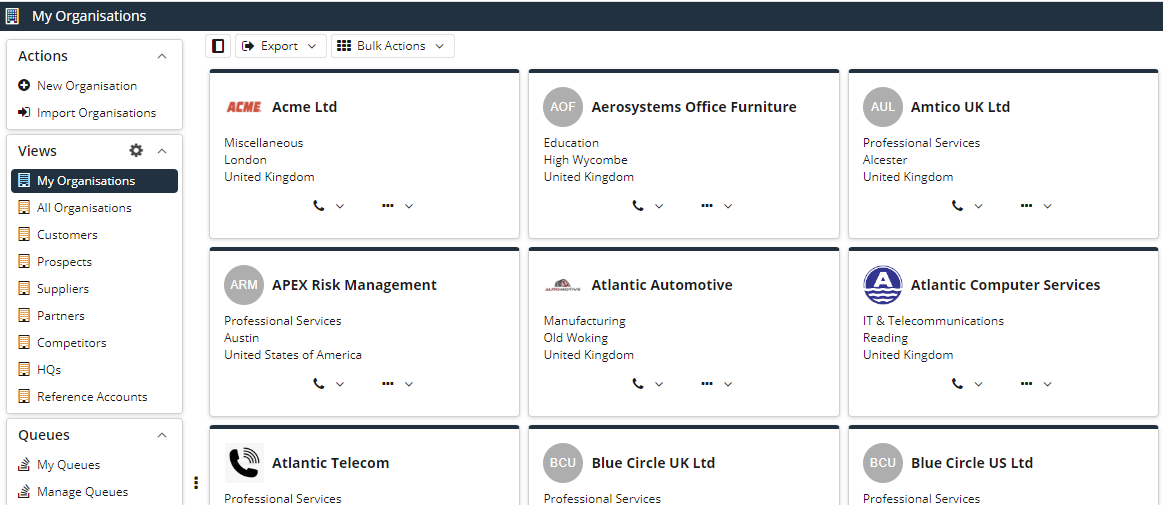This screenshot has height=505, width=1163.
Task: Click the Atlantic Computer Services logo
Action: (x=883, y=285)
